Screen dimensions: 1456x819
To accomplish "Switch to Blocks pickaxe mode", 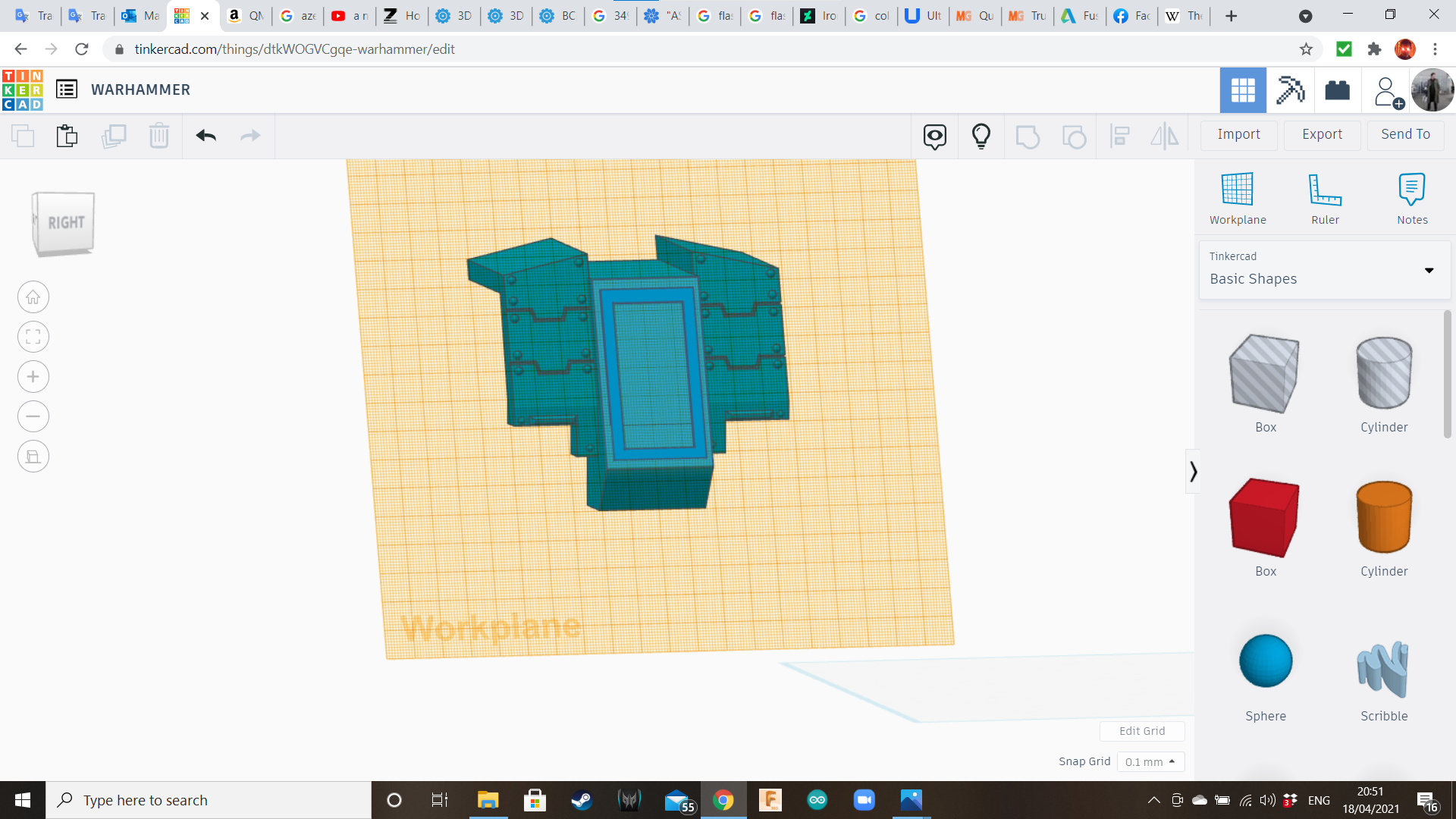I will point(1290,90).
